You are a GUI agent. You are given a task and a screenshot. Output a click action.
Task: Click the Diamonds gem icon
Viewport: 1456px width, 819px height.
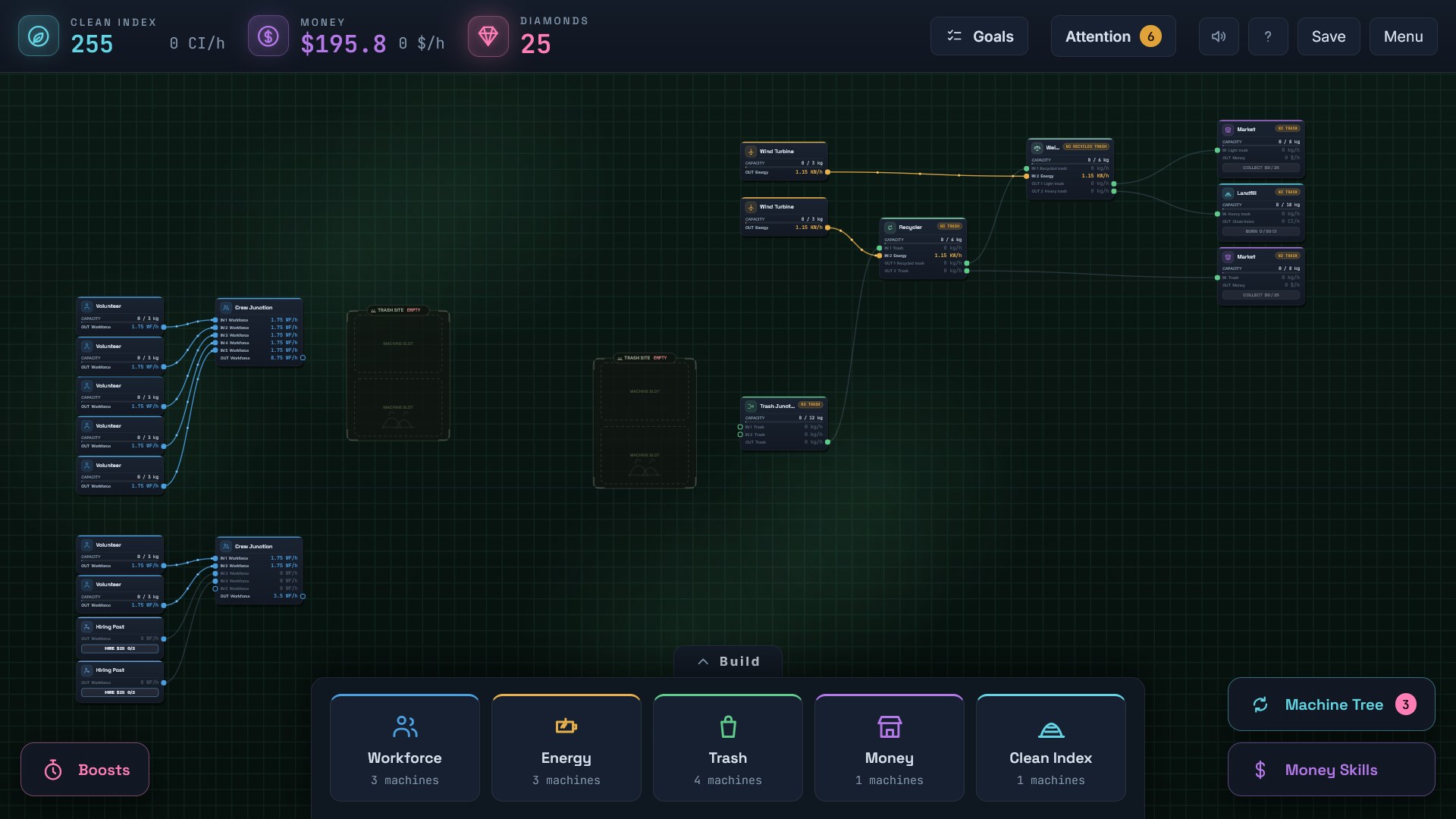point(488,36)
